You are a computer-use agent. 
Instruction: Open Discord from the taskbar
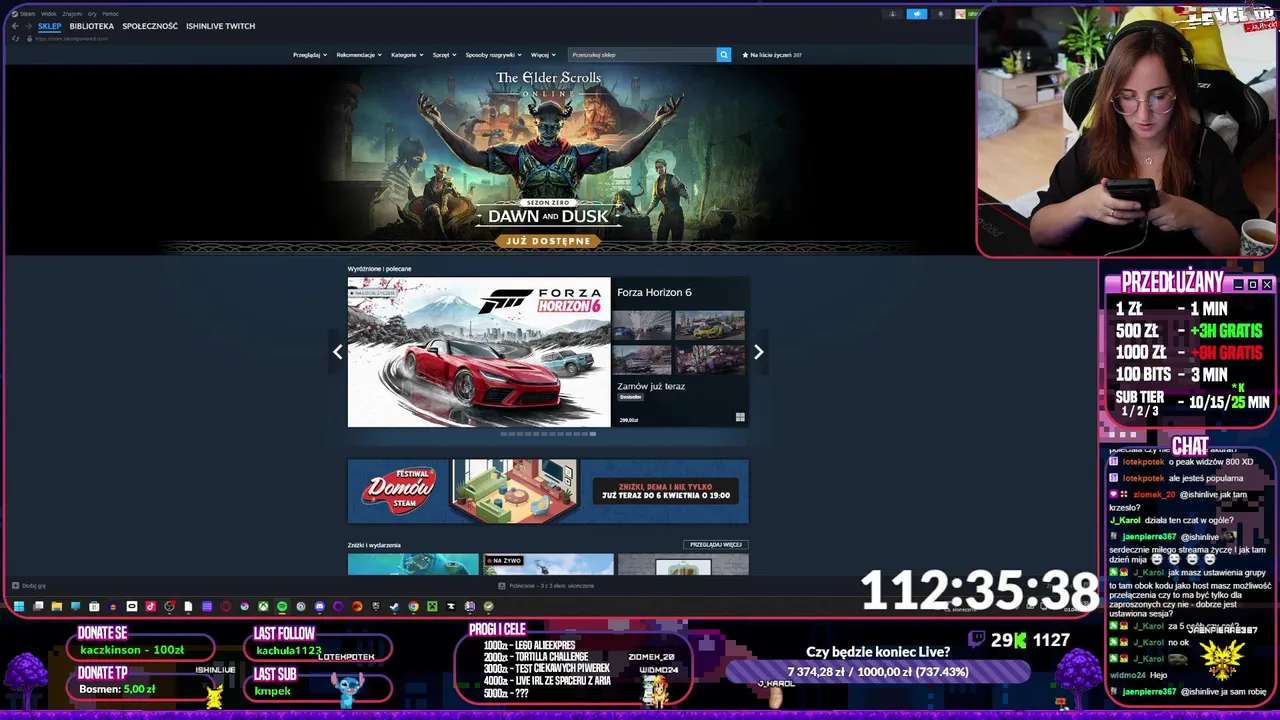click(320, 606)
